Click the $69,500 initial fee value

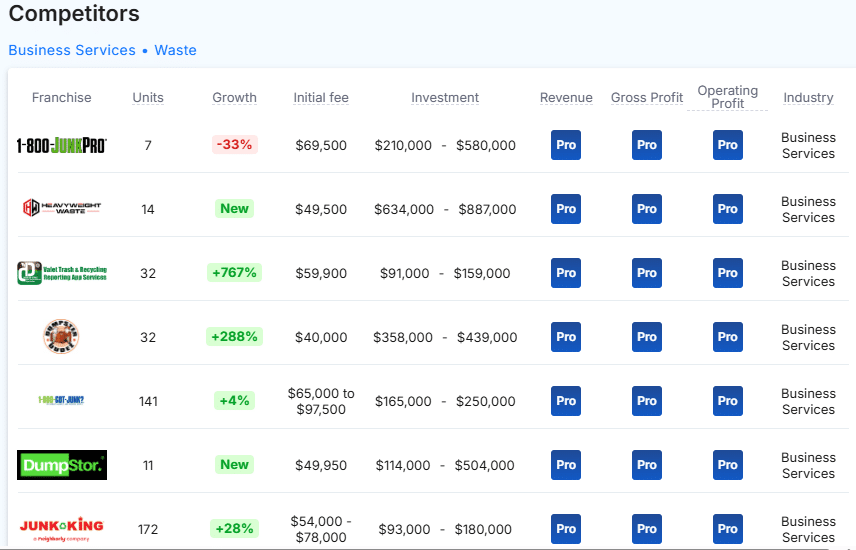pyautogui.click(x=321, y=145)
